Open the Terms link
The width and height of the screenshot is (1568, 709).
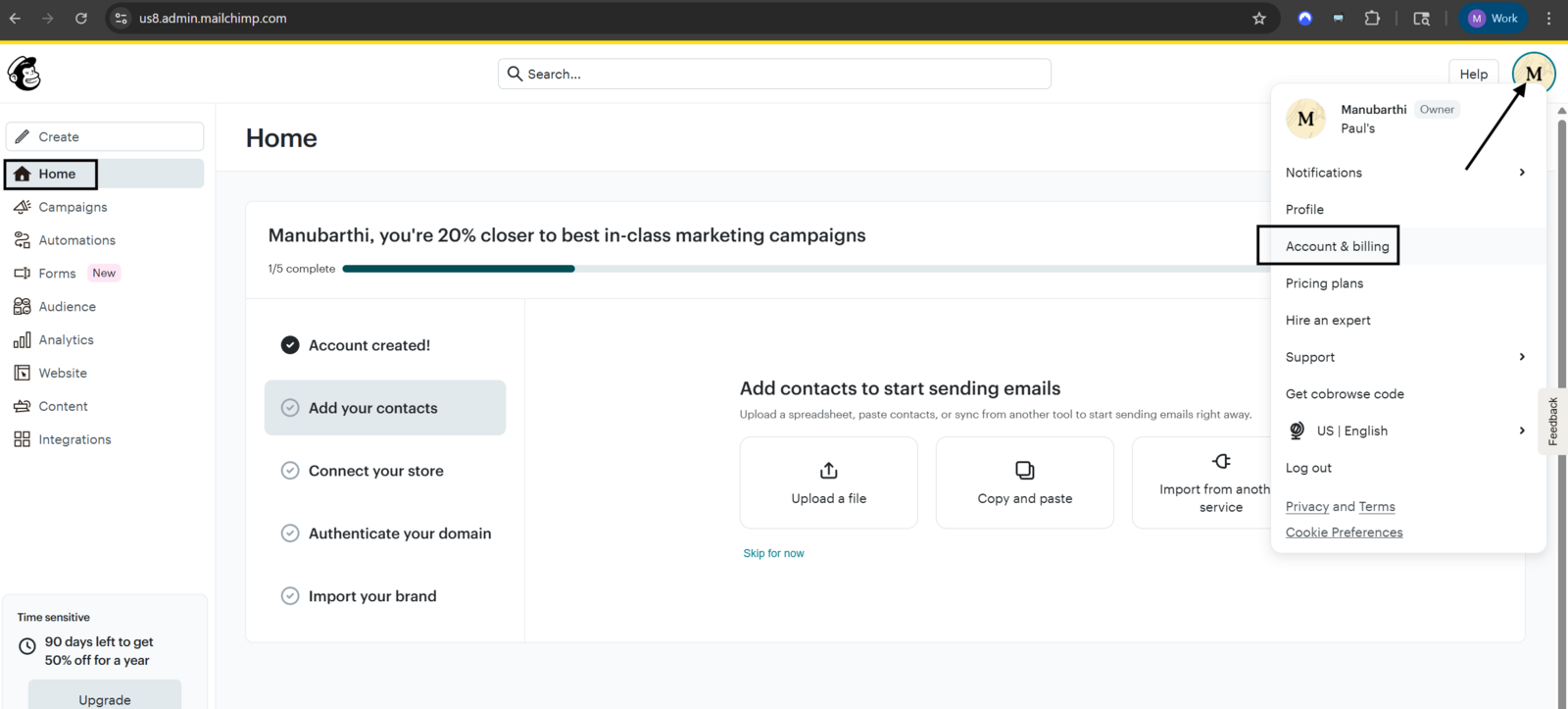tap(1377, 507)
